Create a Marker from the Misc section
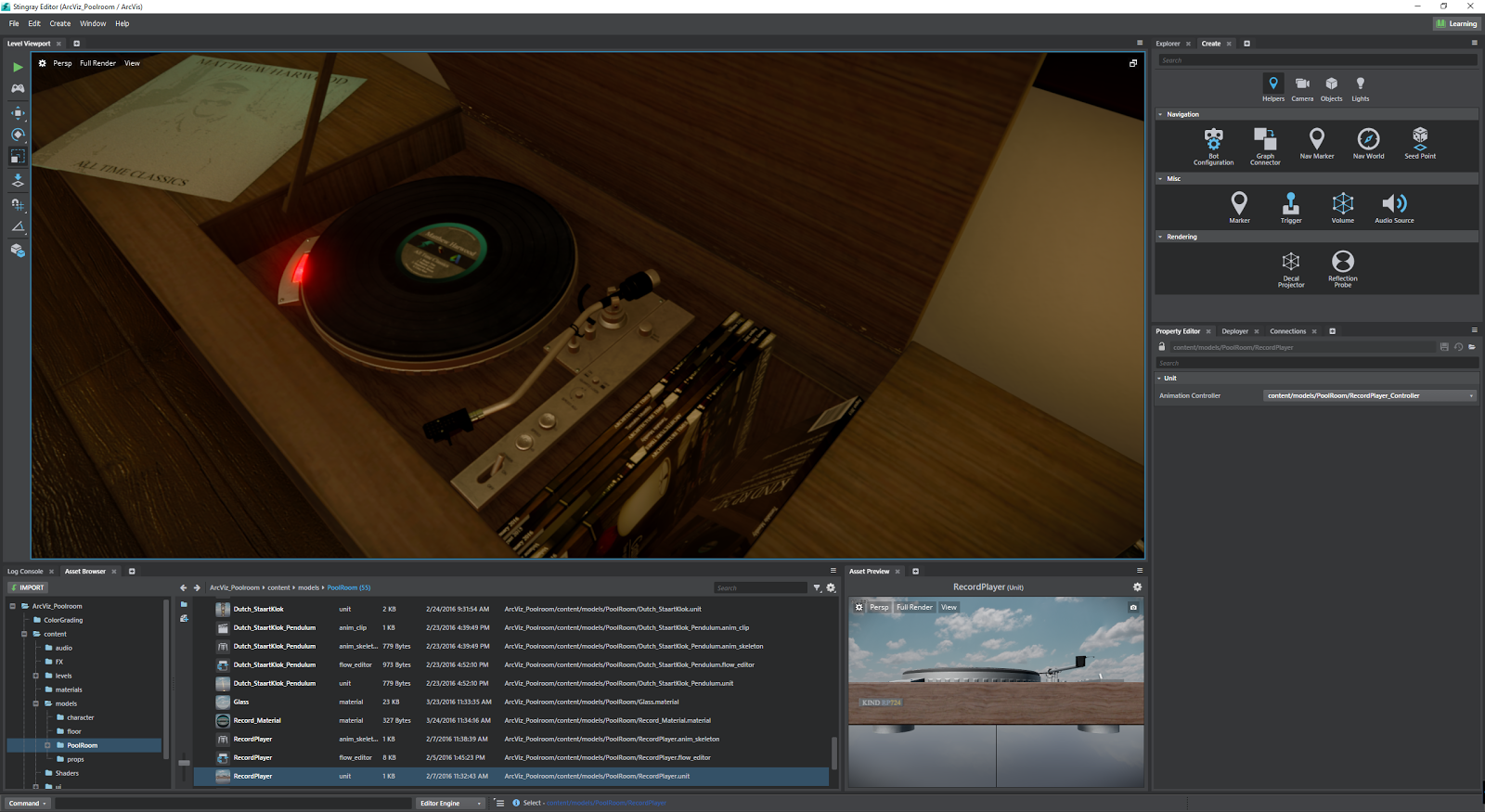The height and width of the screenshot is (812, 1485). [1239, 207]
